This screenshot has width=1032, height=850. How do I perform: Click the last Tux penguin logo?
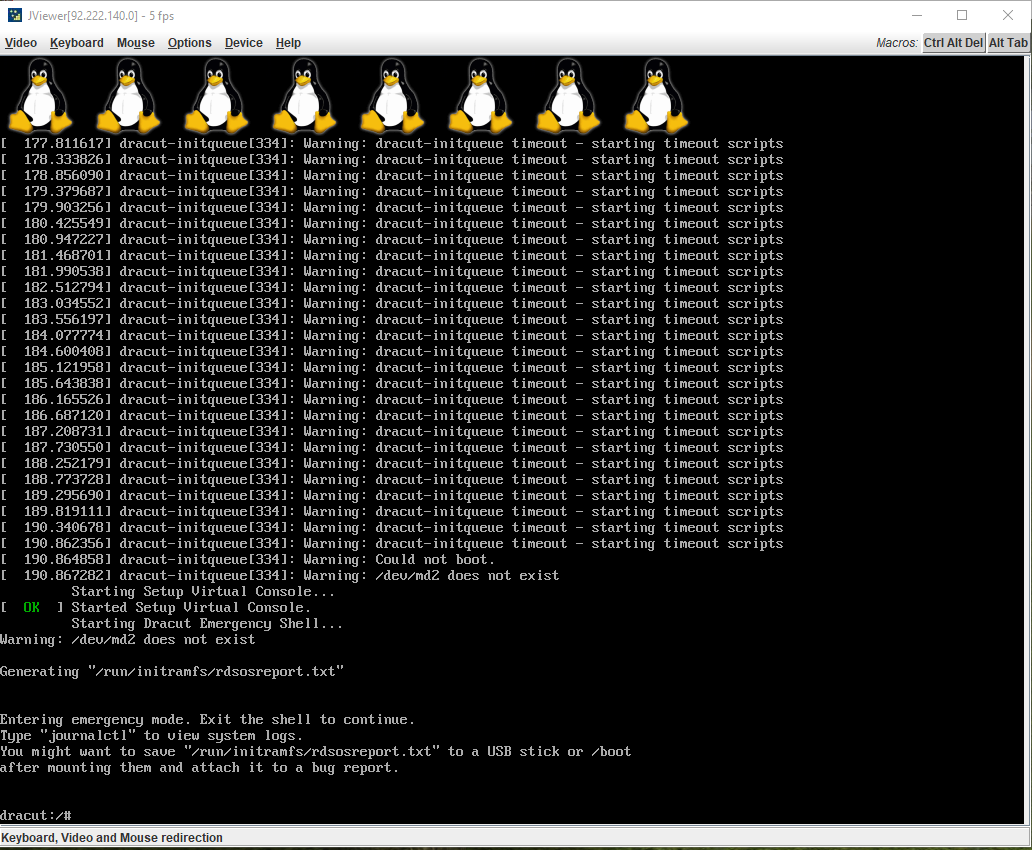tap(656, 96)
